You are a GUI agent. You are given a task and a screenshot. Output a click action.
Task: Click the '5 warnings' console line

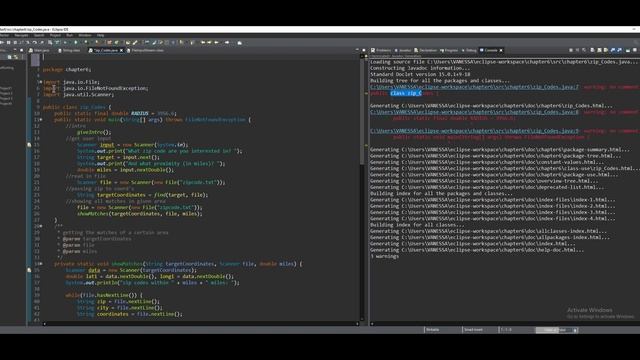384,256
